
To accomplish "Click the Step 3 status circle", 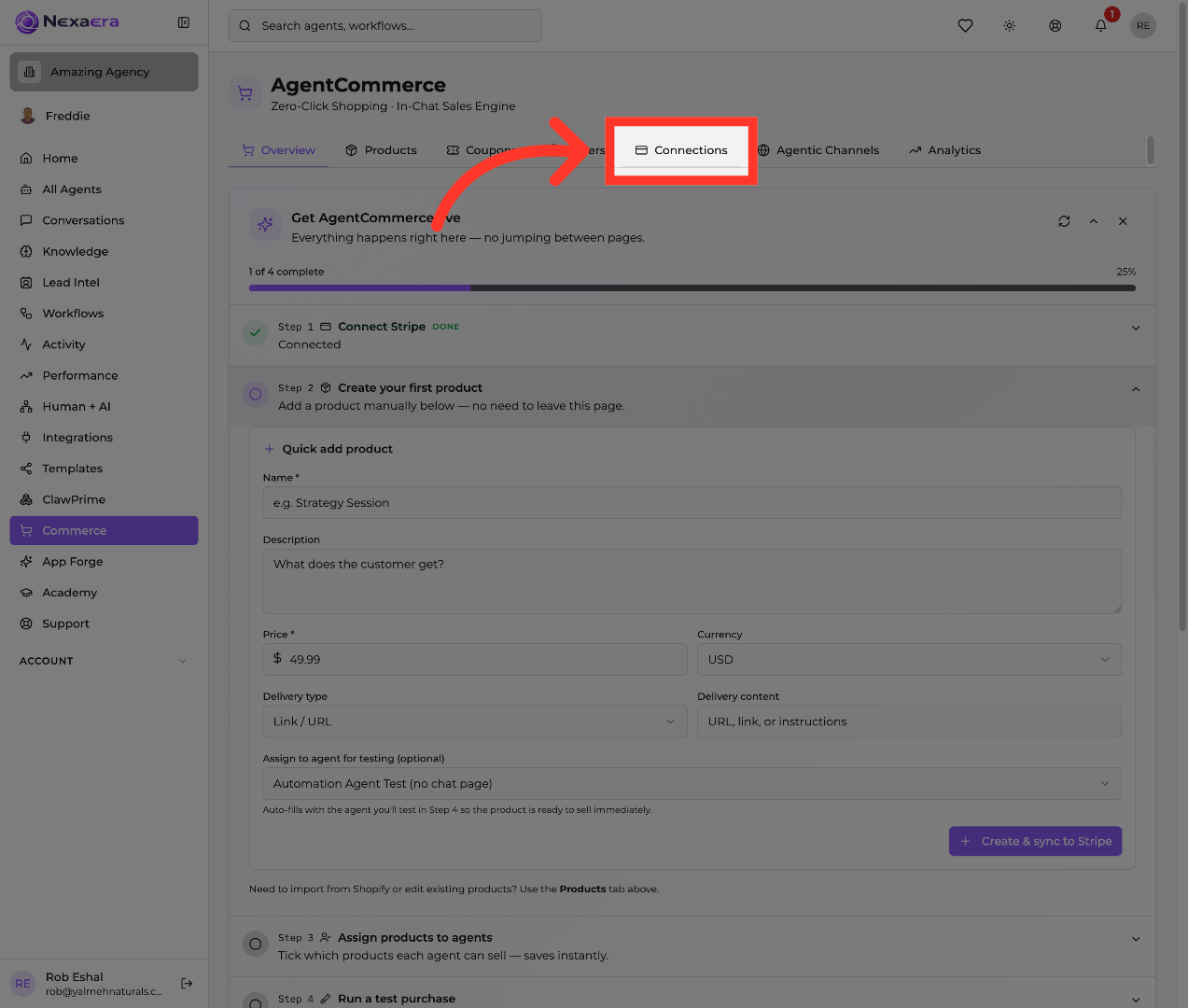I will 255,944.
